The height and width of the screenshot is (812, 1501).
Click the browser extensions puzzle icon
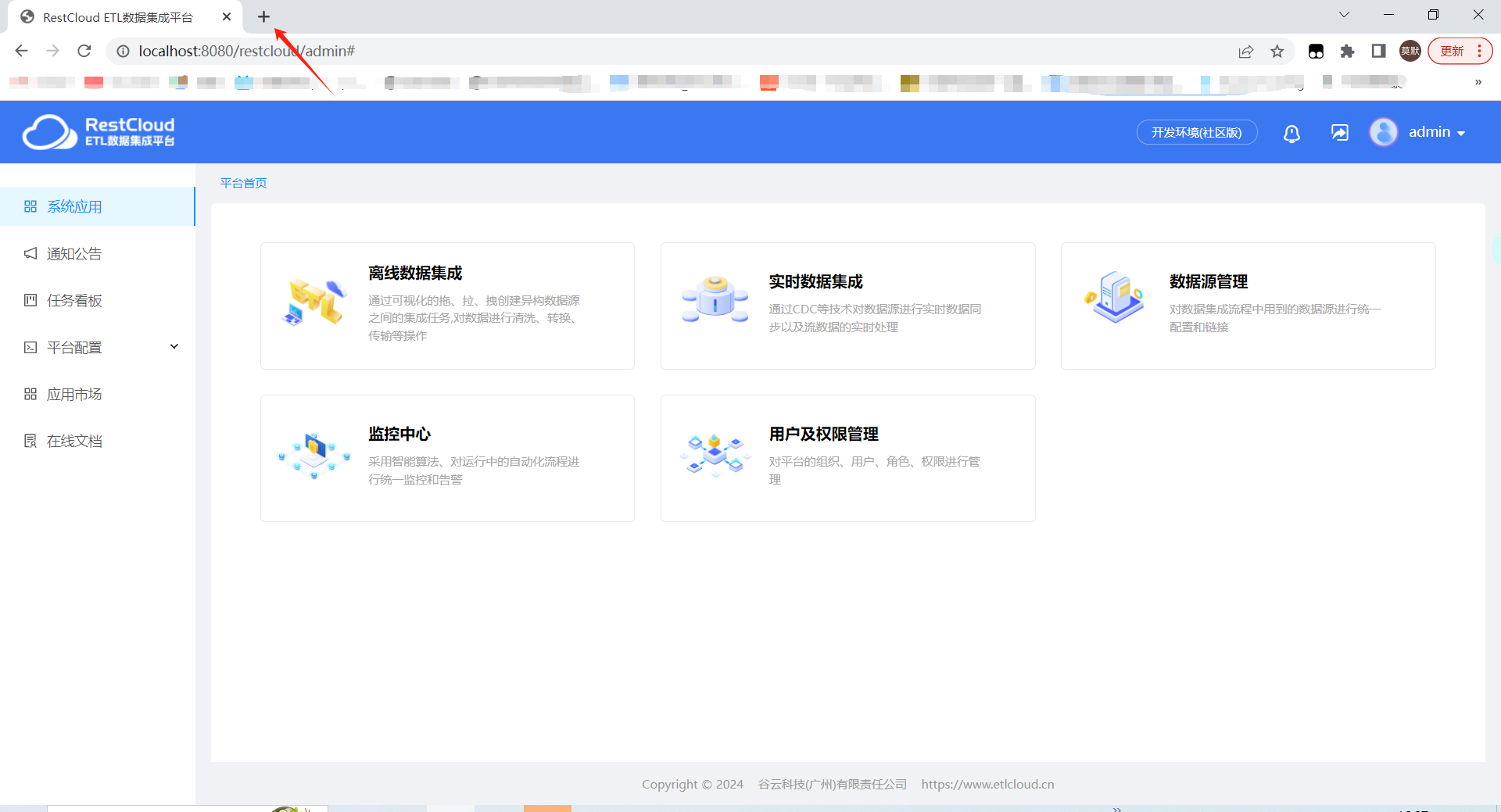tap(1347, 51)
